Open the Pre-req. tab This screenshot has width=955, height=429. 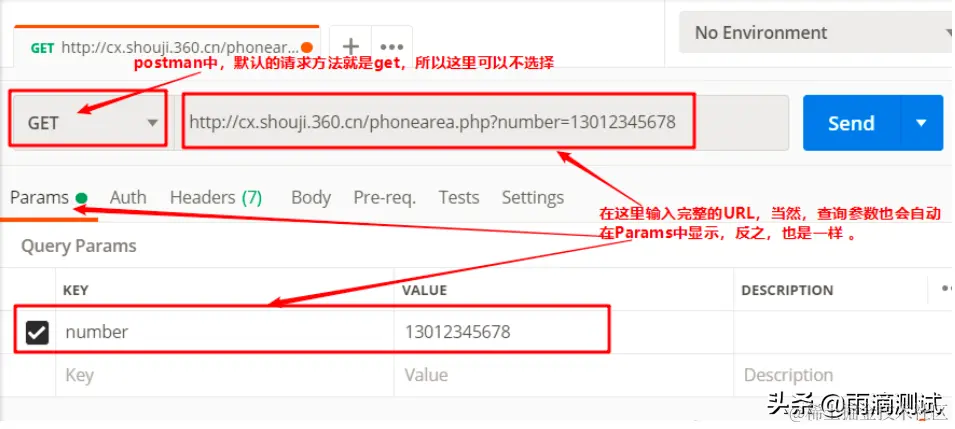pyautogui.click(x=385, y=197)
